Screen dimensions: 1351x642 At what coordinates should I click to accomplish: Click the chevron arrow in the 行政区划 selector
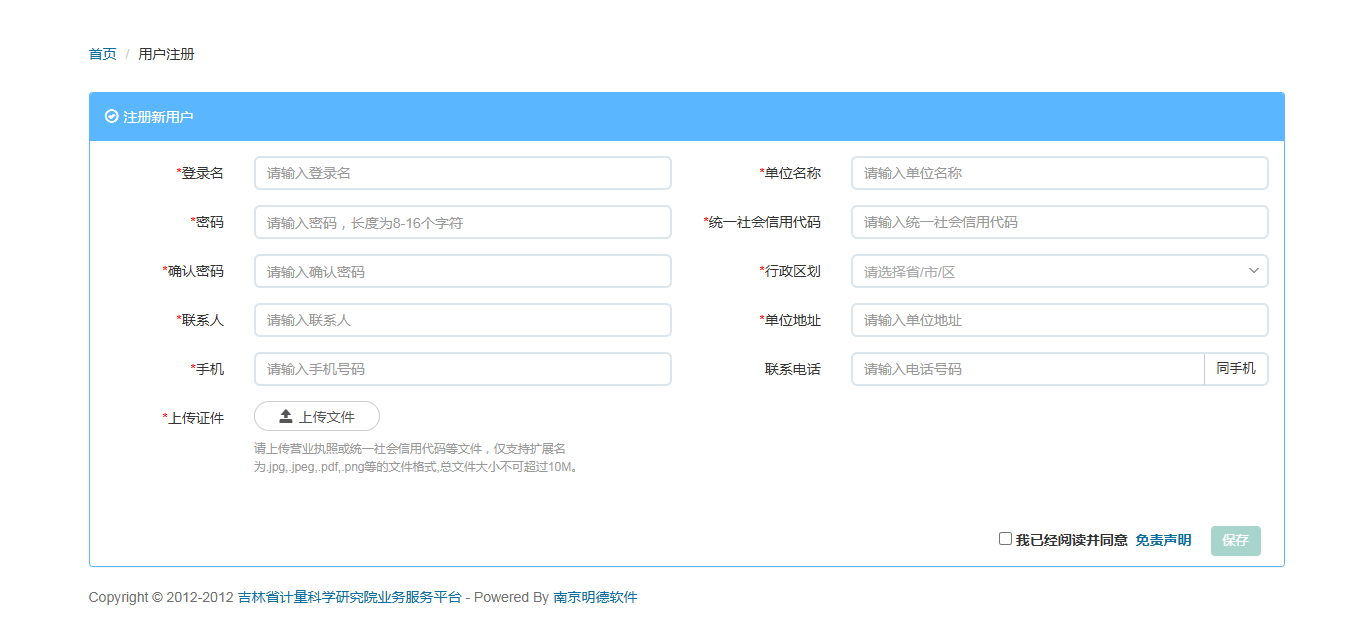tap(1254, 271)
